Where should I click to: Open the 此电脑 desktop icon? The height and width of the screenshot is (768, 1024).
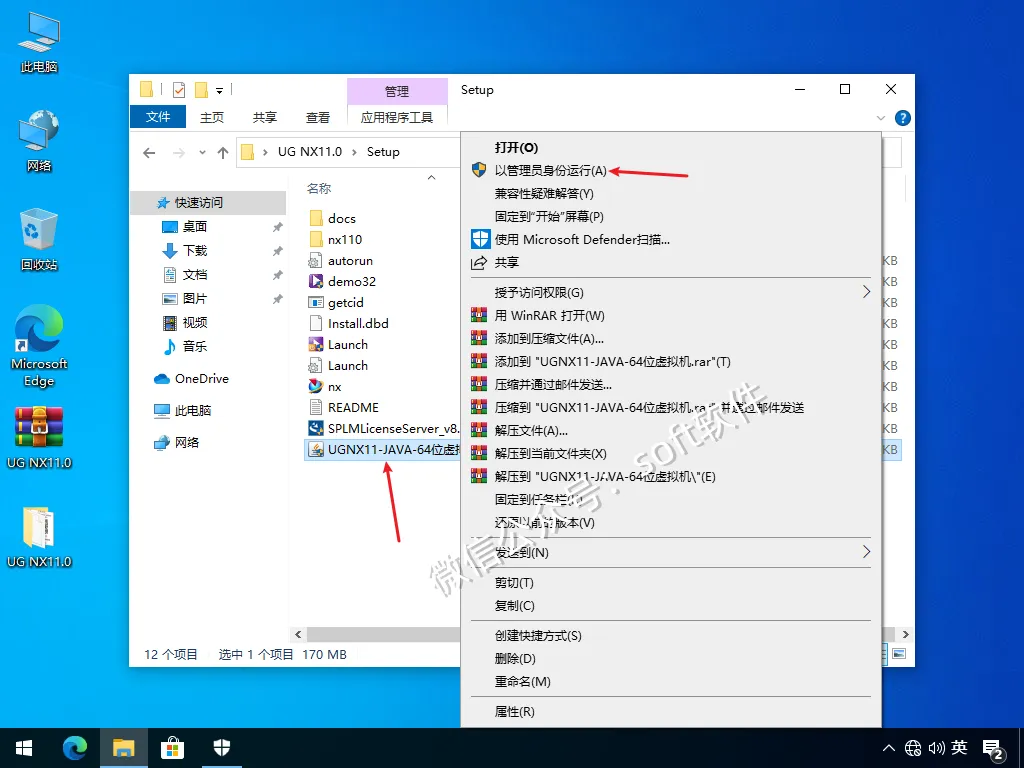(x=39, y=42)
